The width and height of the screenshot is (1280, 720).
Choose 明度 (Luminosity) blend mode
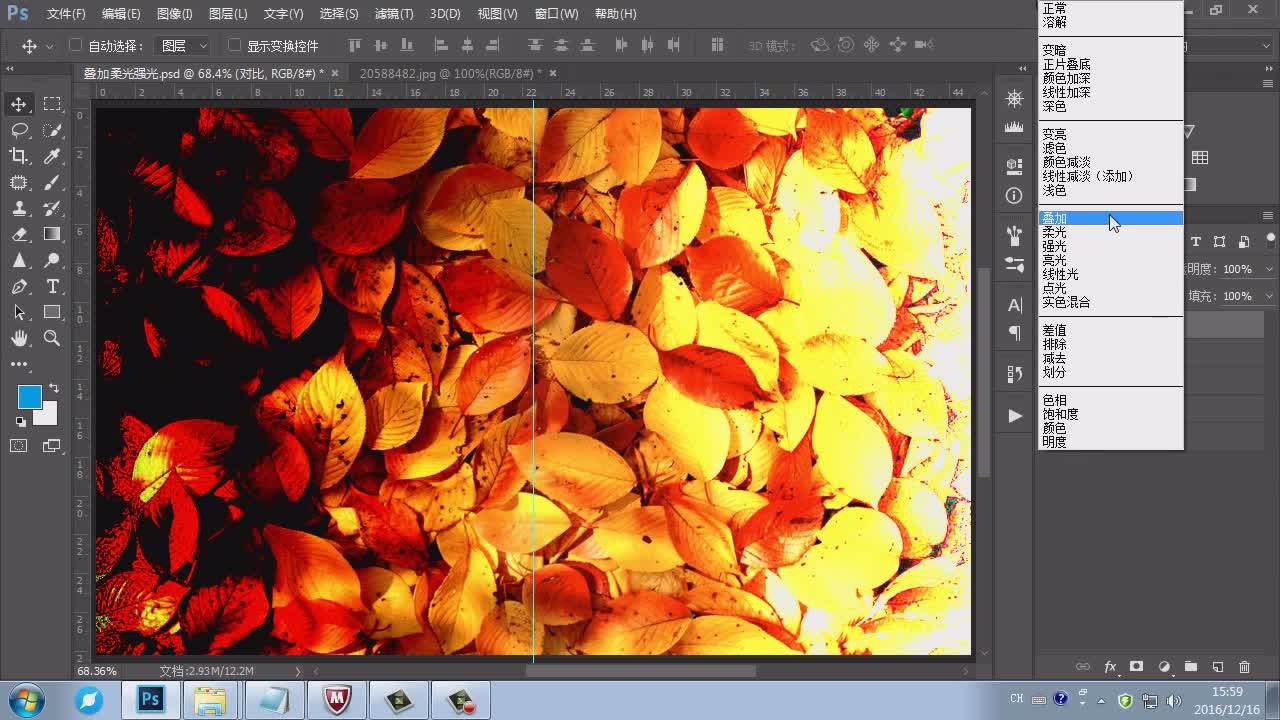click(x=1054, y=442)
